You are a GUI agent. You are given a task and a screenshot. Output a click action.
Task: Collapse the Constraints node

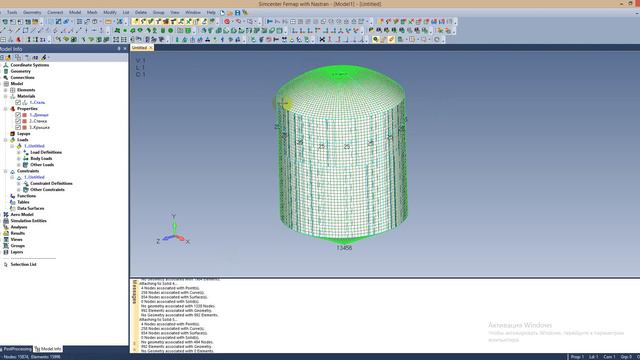pos(6,171)
